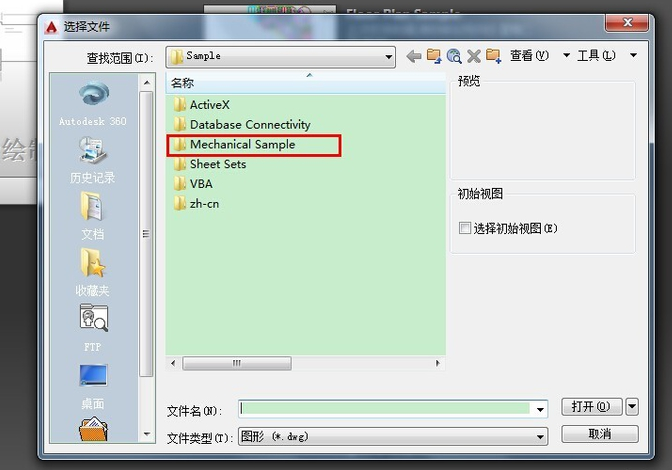Screen dimensions: 672x470
Task: Open the Autodesk 360 location
Action: [x=93, y=103]
